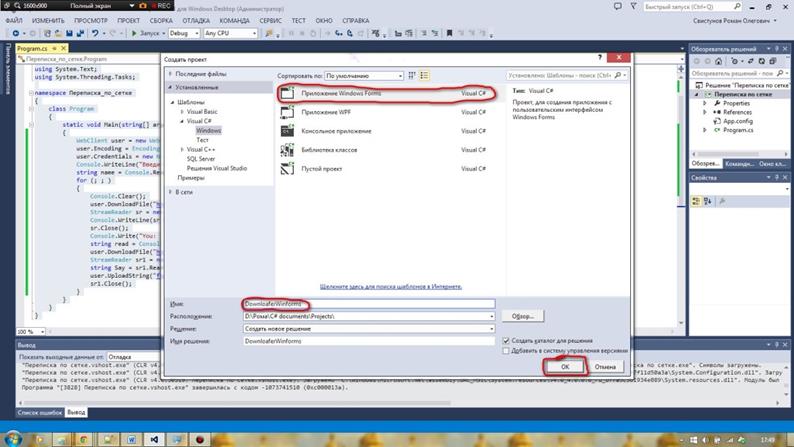794x447 pixels.
Task: Click the bookmark toolbar icon
Action: pos(449,33)
